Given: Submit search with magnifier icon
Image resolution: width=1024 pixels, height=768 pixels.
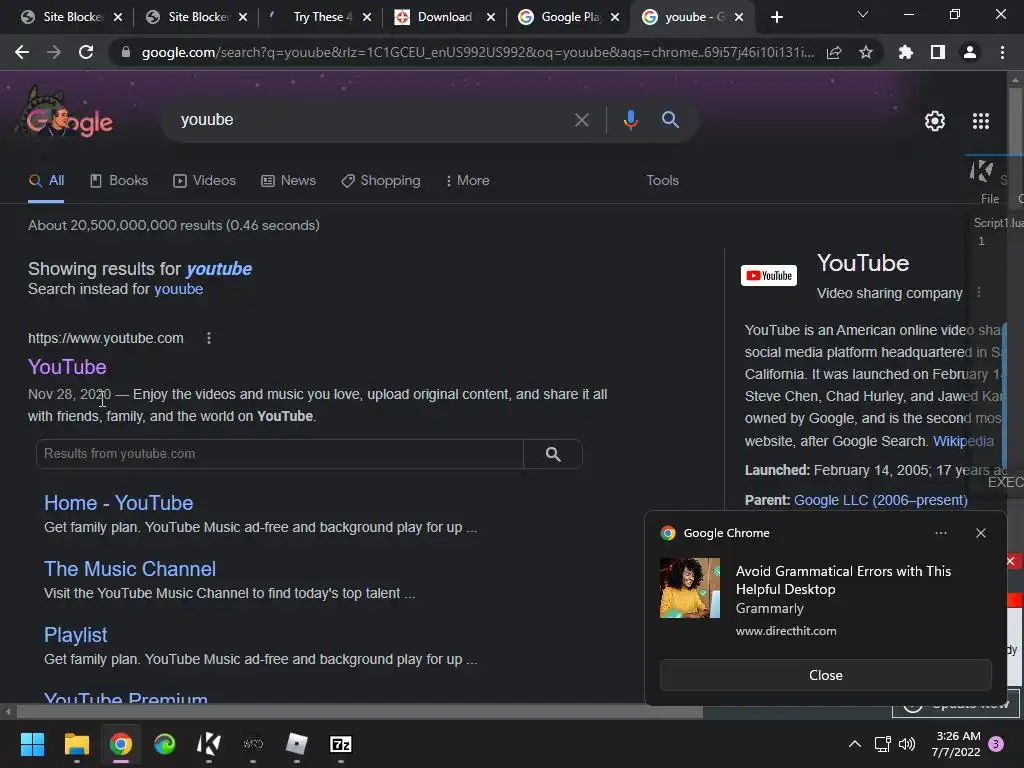Looking at the screenshot, I should point(671,120).
